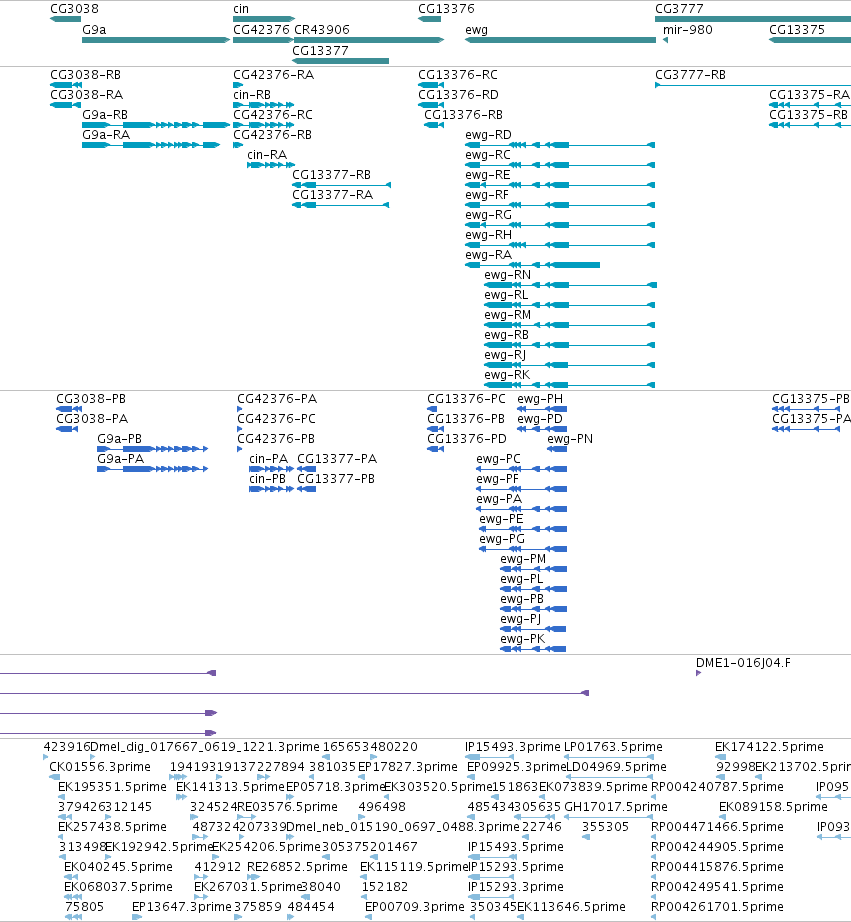Select transcript CG13377-RB

point(341,185)
